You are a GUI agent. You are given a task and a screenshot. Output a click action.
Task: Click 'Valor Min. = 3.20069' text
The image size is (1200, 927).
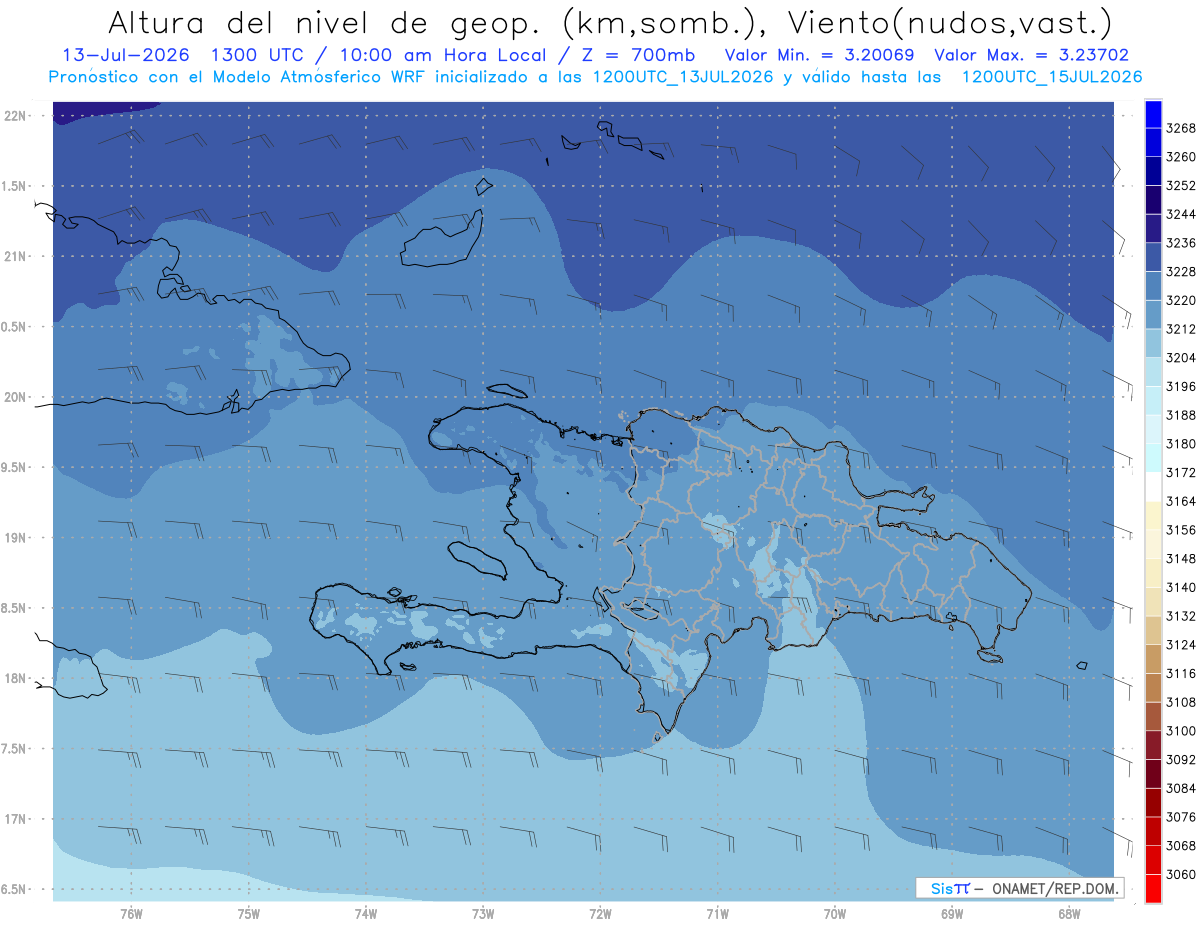(x=819, y=56)
